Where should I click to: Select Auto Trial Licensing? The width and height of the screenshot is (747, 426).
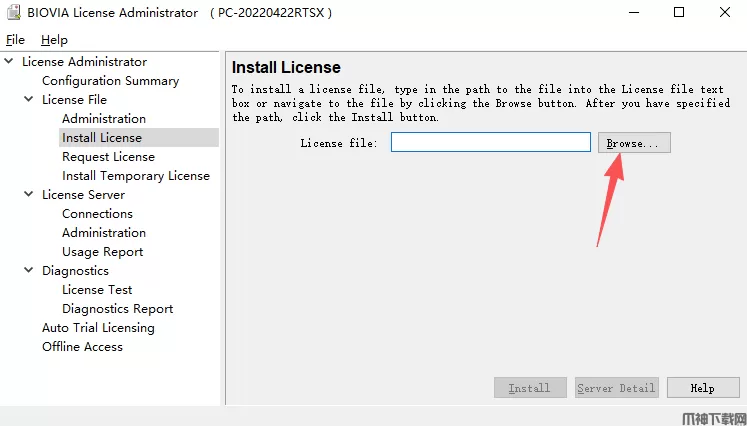click(98, 328)
